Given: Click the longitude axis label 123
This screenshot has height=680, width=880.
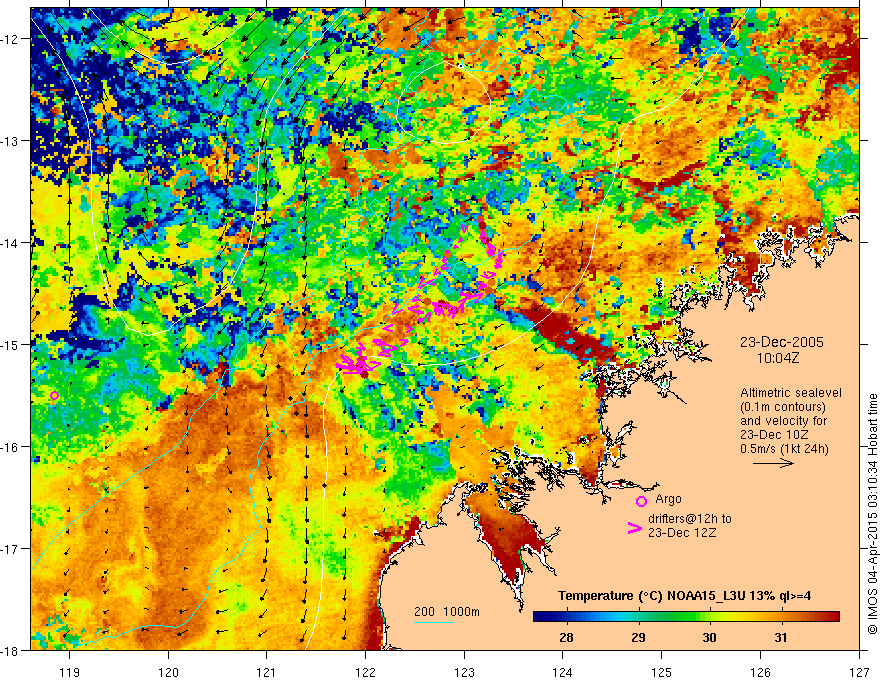Looking at the screenshot, I should click(x=464, y=672).
